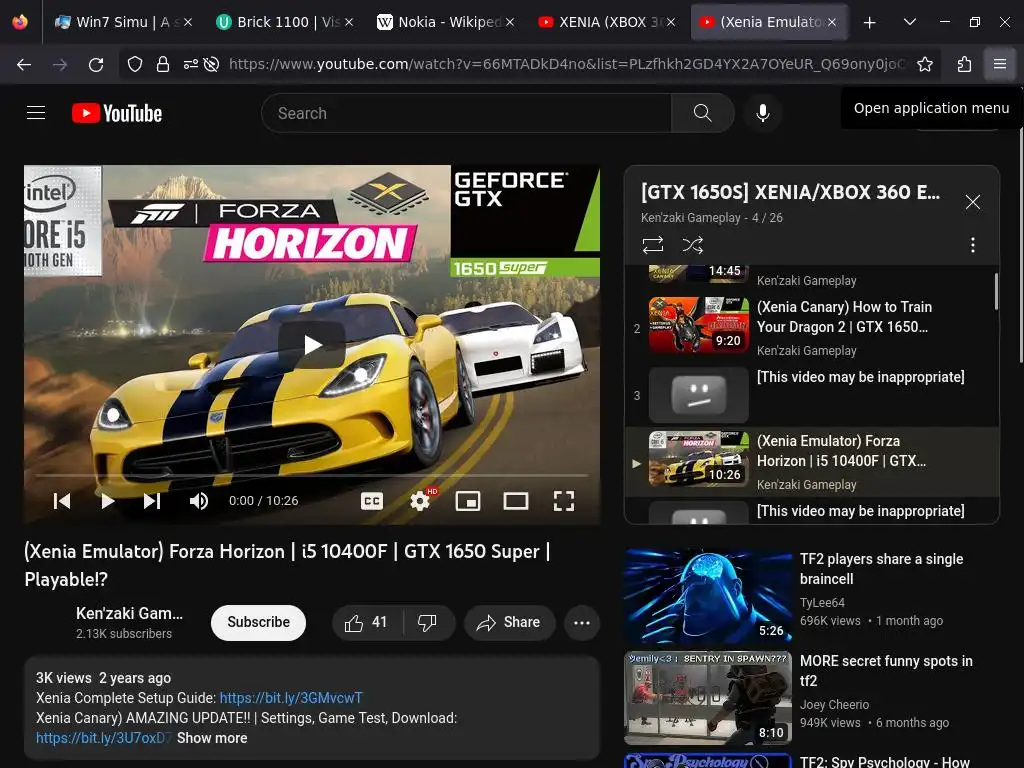Play video from control bar play button
Image resolution: width=1024 pixels, height=768 pixels.
coord(108,501)
